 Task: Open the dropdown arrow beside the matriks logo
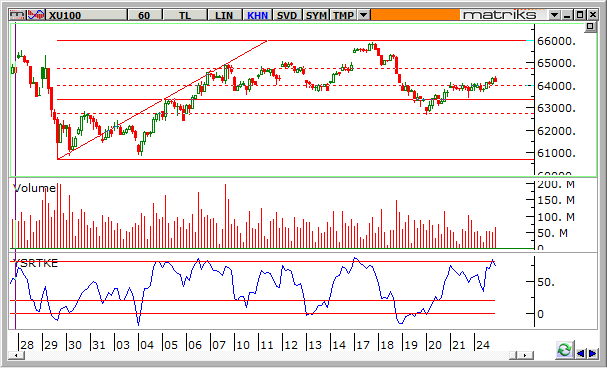click(554, 15)
